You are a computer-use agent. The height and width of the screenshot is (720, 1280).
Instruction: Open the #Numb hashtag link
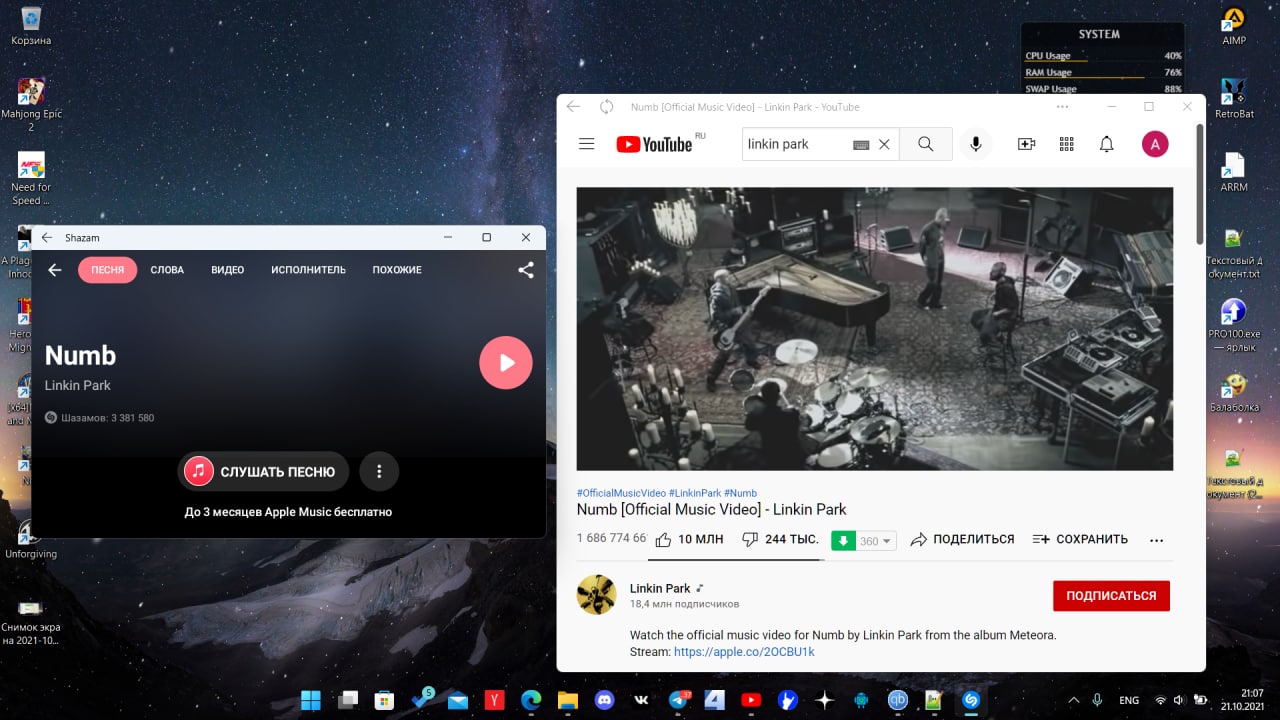(740, 493)
